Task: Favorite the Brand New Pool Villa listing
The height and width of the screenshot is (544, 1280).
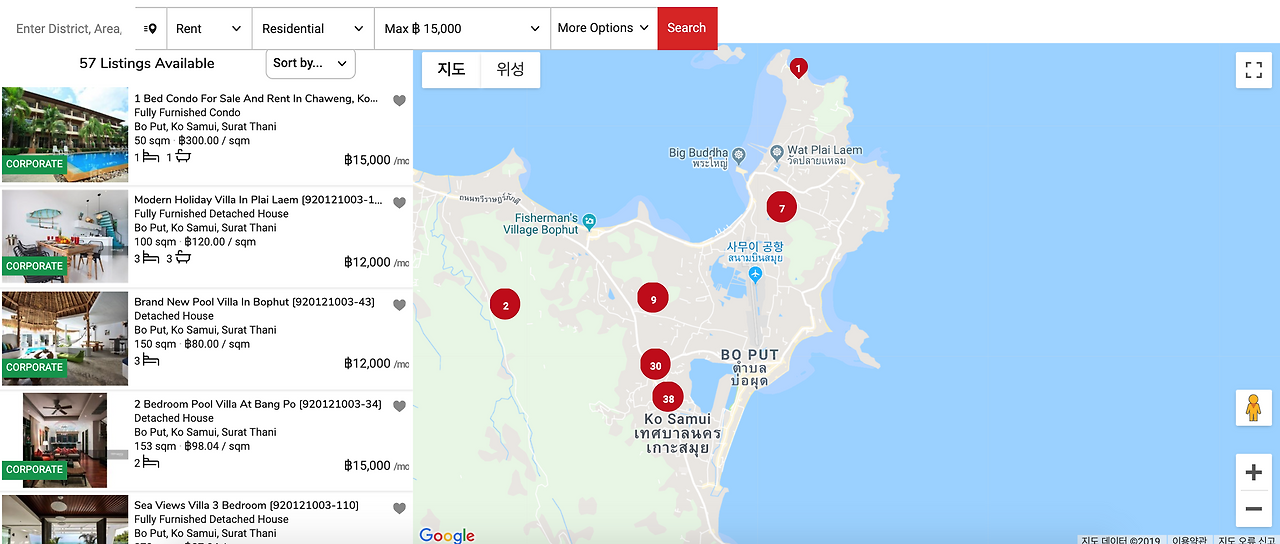Action: 399,304
